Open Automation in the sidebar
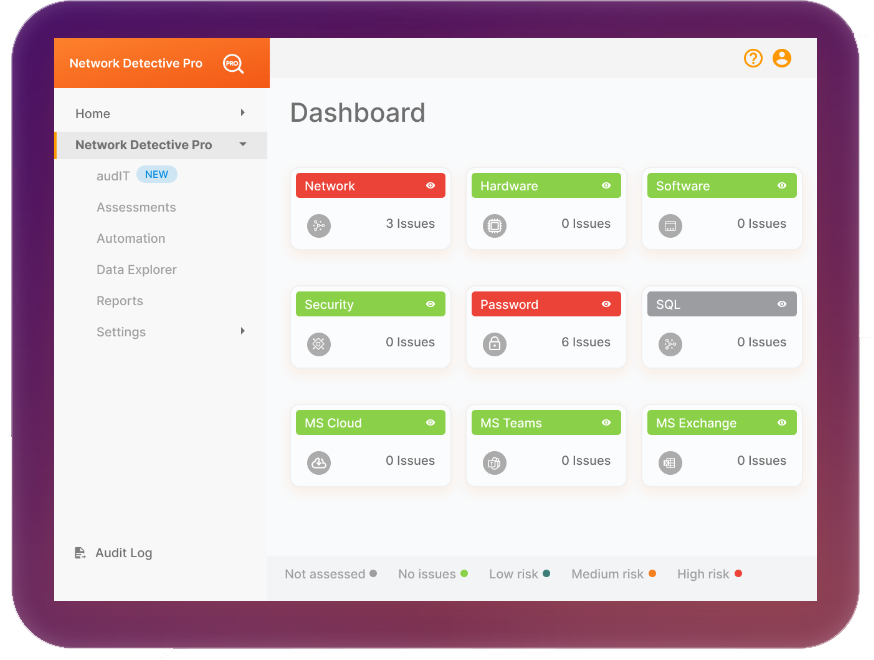874x660 pixels. coord(131,239)
